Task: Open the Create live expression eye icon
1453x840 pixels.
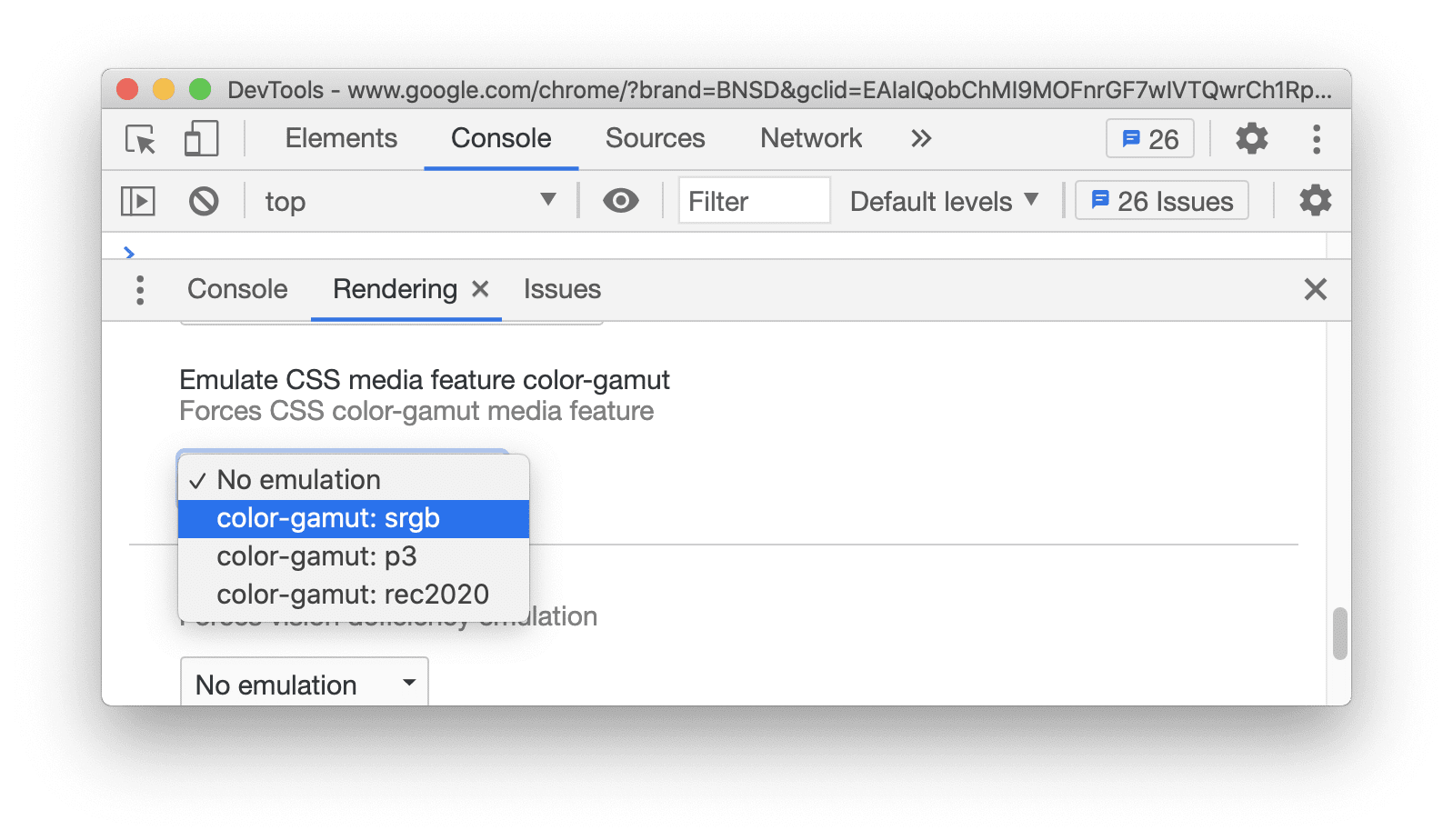Action: pos(620,201)
